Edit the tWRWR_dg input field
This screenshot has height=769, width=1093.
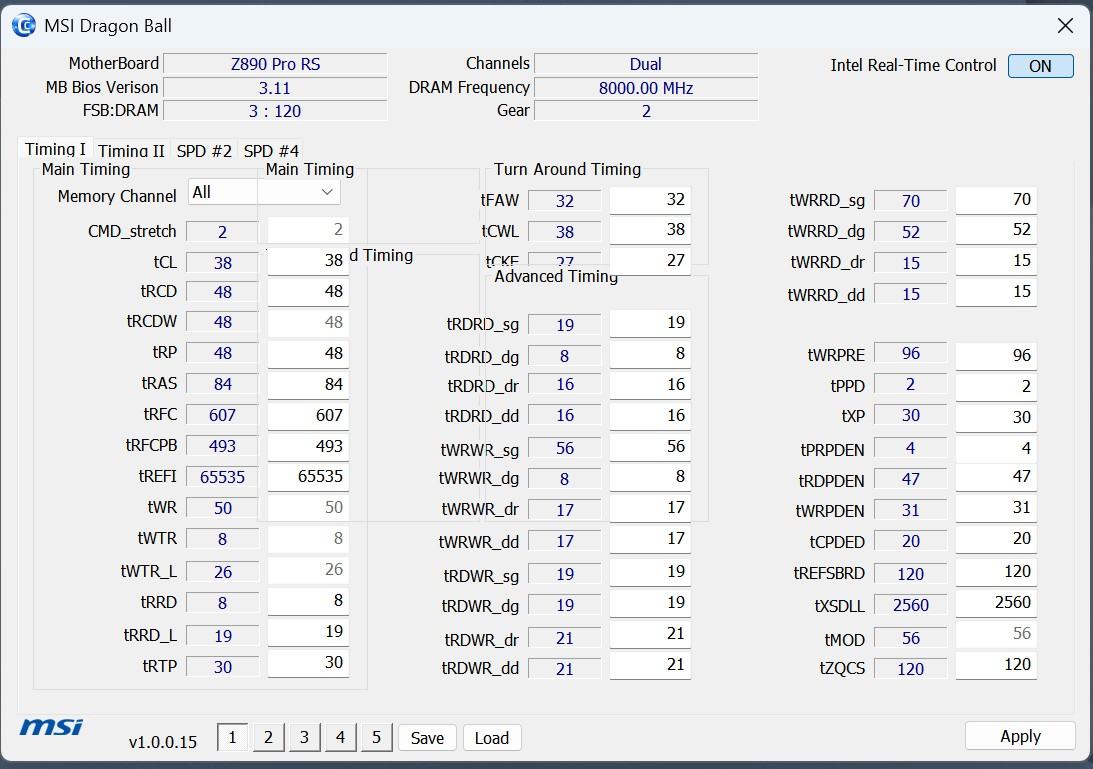pyautogui.click(x=650, y=477)
